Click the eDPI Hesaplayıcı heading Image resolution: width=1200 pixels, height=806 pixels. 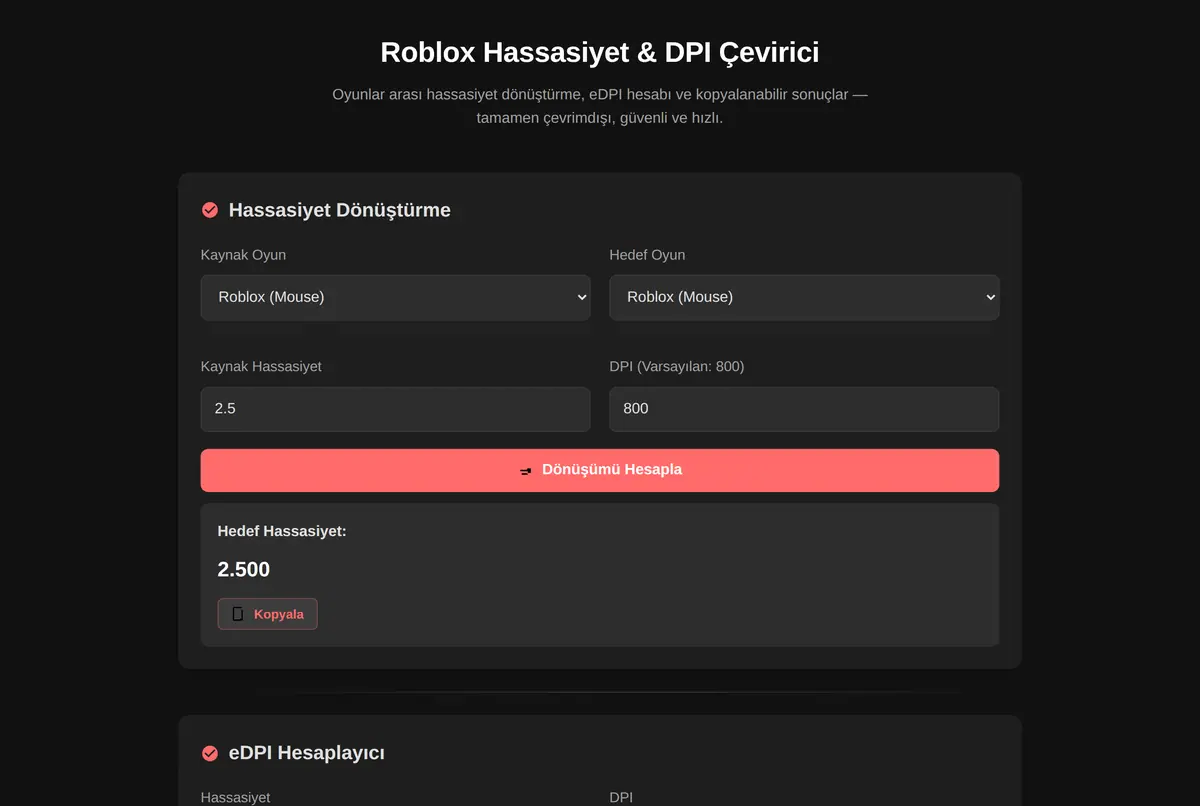(x=307, y=753)
